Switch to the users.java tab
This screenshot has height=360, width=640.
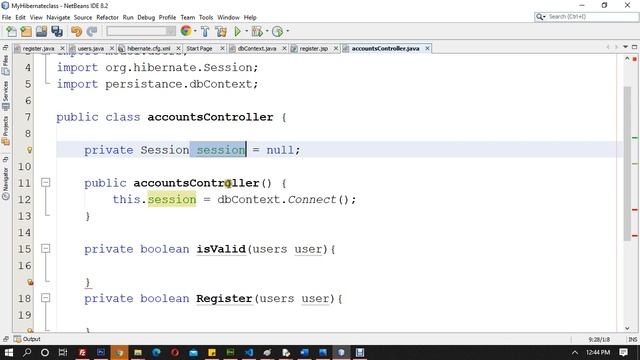tap(91, 49)
